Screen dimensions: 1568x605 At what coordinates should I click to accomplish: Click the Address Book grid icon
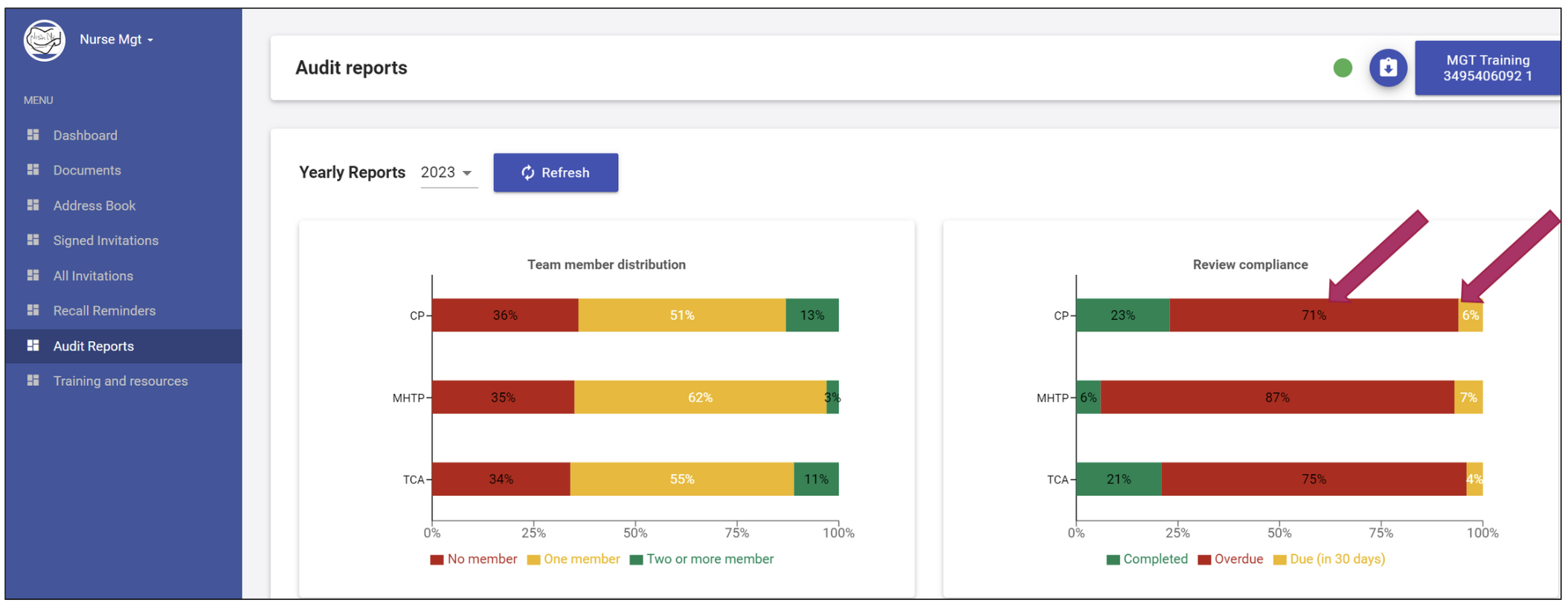coord(33,204)
